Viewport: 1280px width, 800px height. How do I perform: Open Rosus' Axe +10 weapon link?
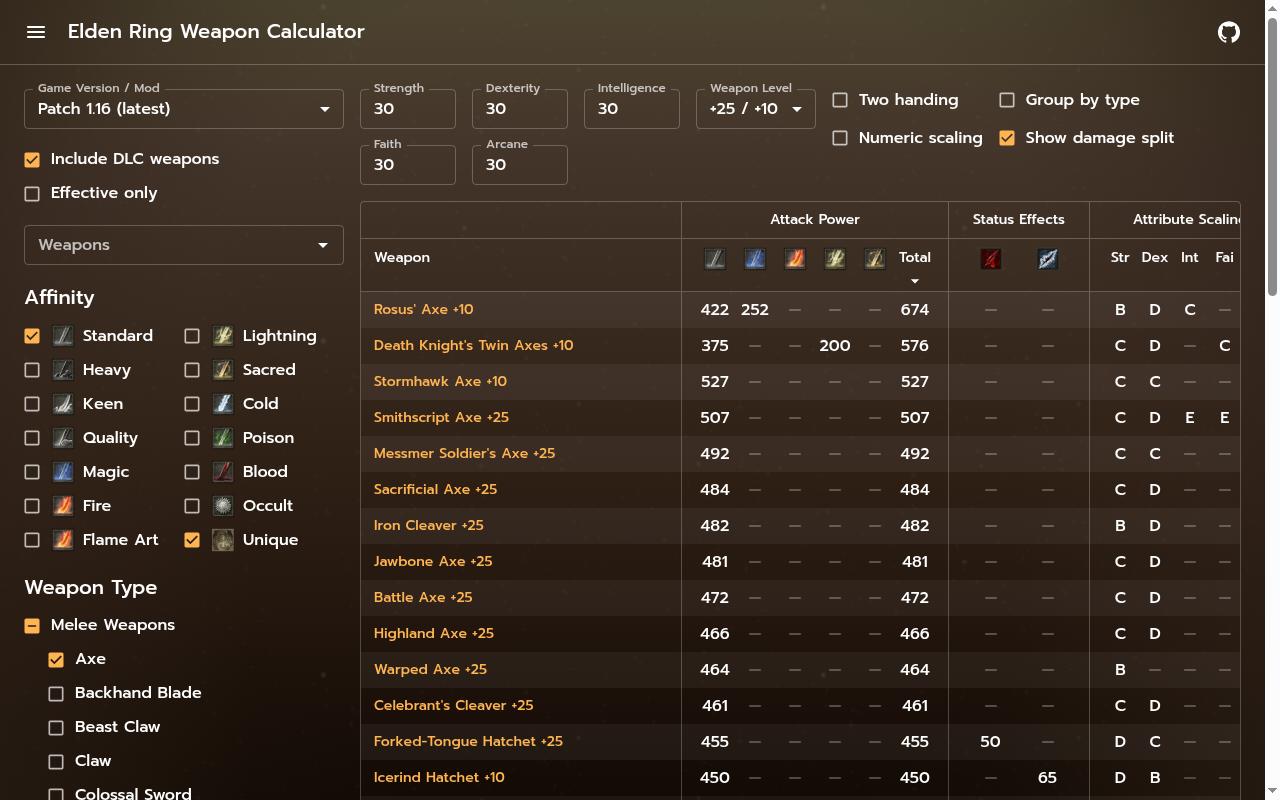(x=424, y=309)
